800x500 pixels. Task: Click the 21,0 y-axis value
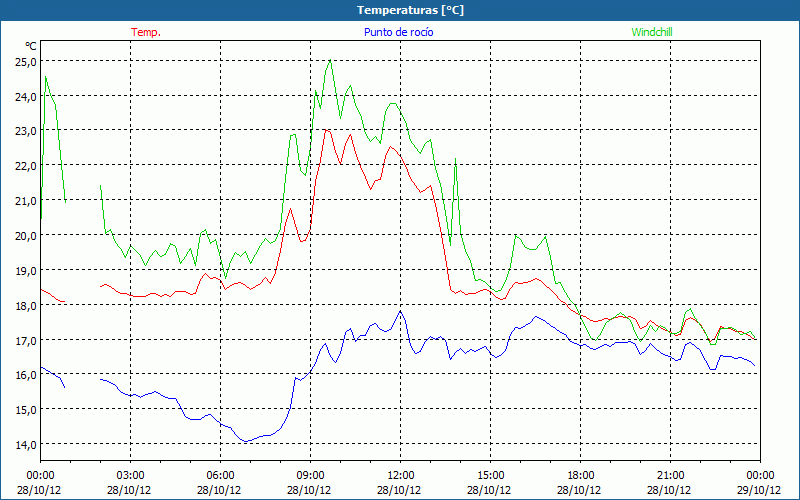tap(27, 201)
